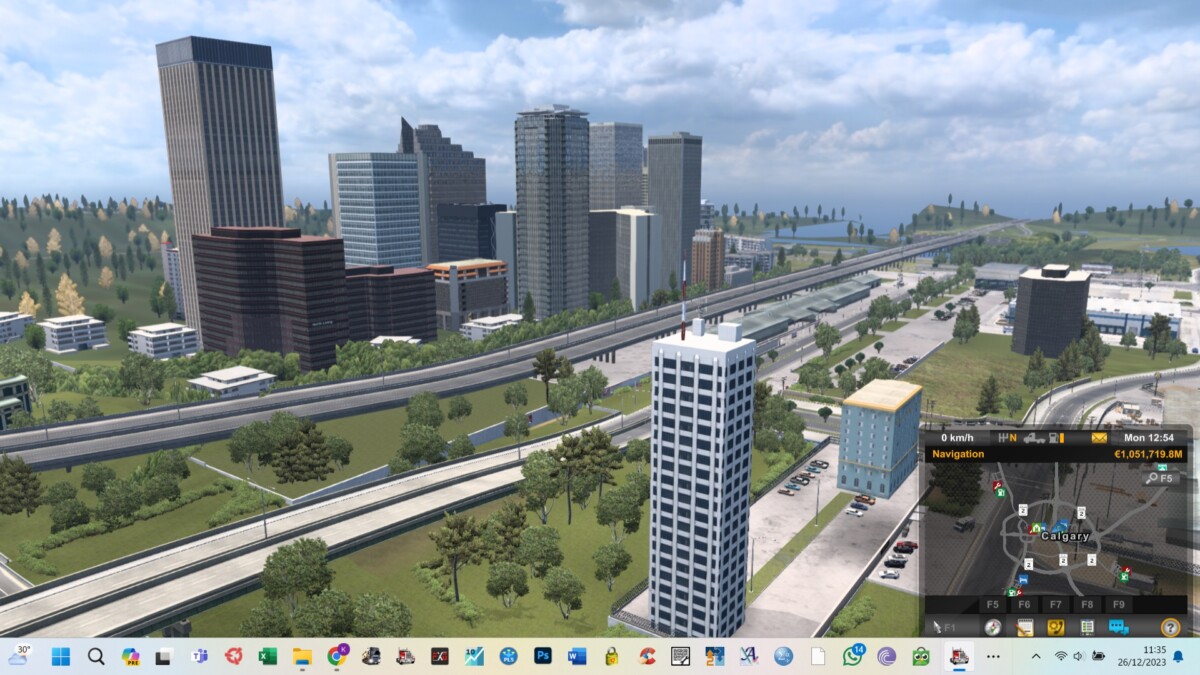Open the yellow mail envelope notification
Image resolution: width=1200 pixels, height=675 pixels.
tap(1099, 438)
